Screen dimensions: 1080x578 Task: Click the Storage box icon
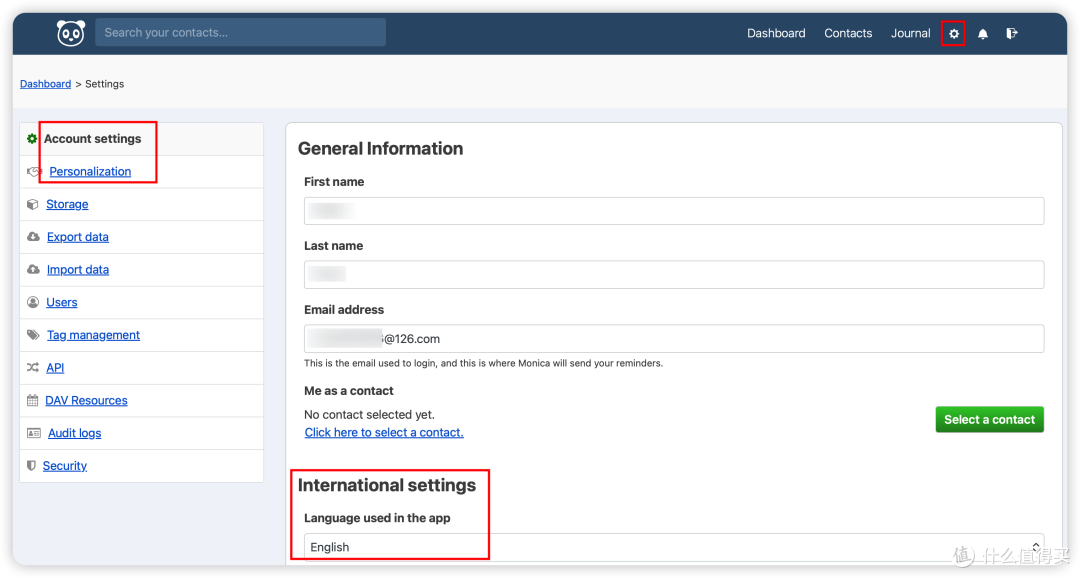tap(32, 205)
